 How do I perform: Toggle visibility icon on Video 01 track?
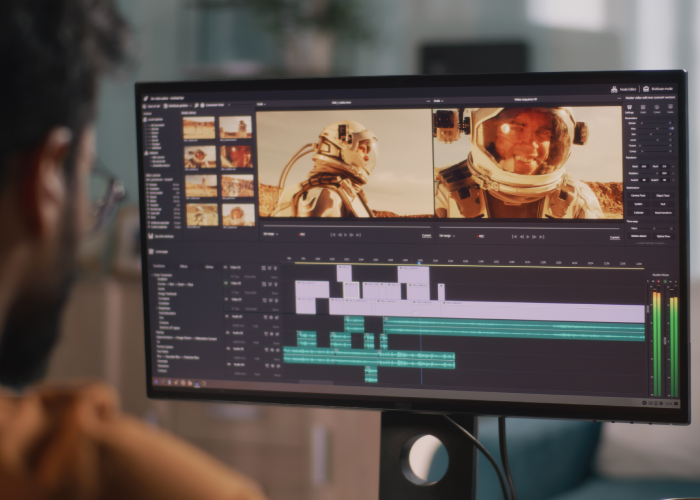coord(276,300)
